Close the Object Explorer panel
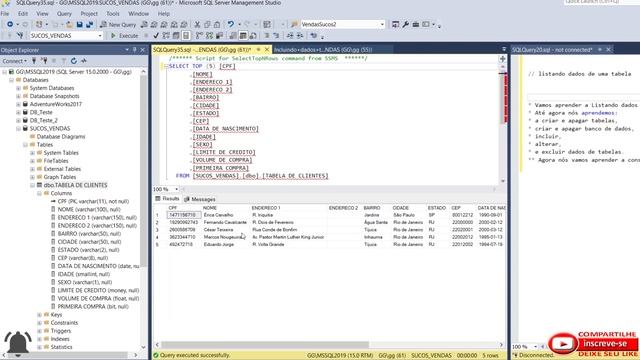640x360 pixels. (142, 50)
